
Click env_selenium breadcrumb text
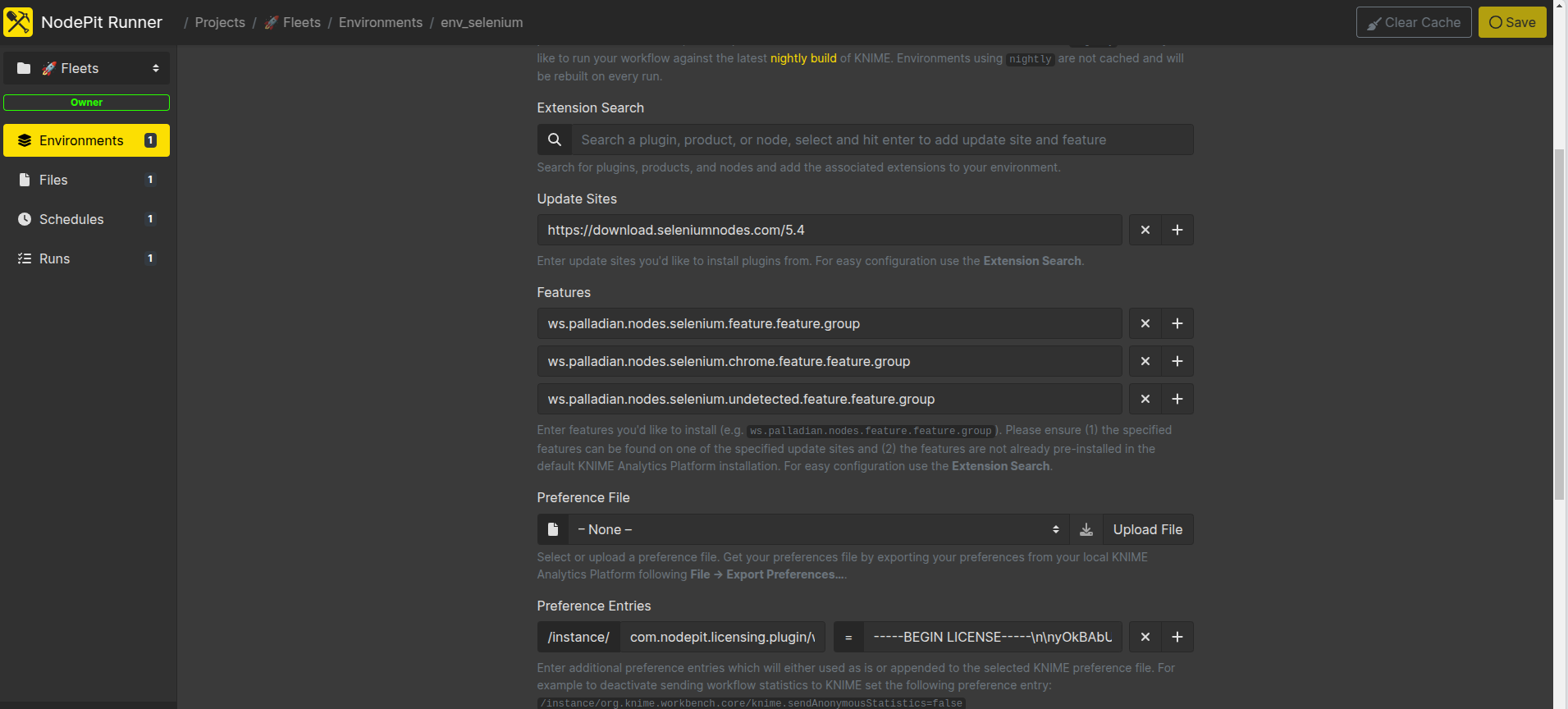click(482, 22)
